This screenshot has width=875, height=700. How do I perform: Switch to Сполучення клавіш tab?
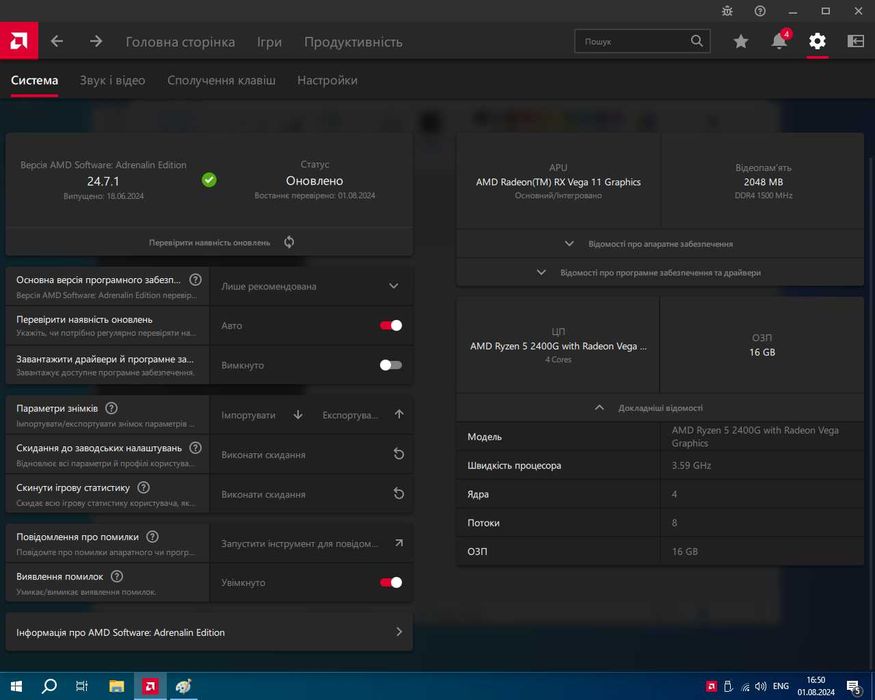[222, 80]
